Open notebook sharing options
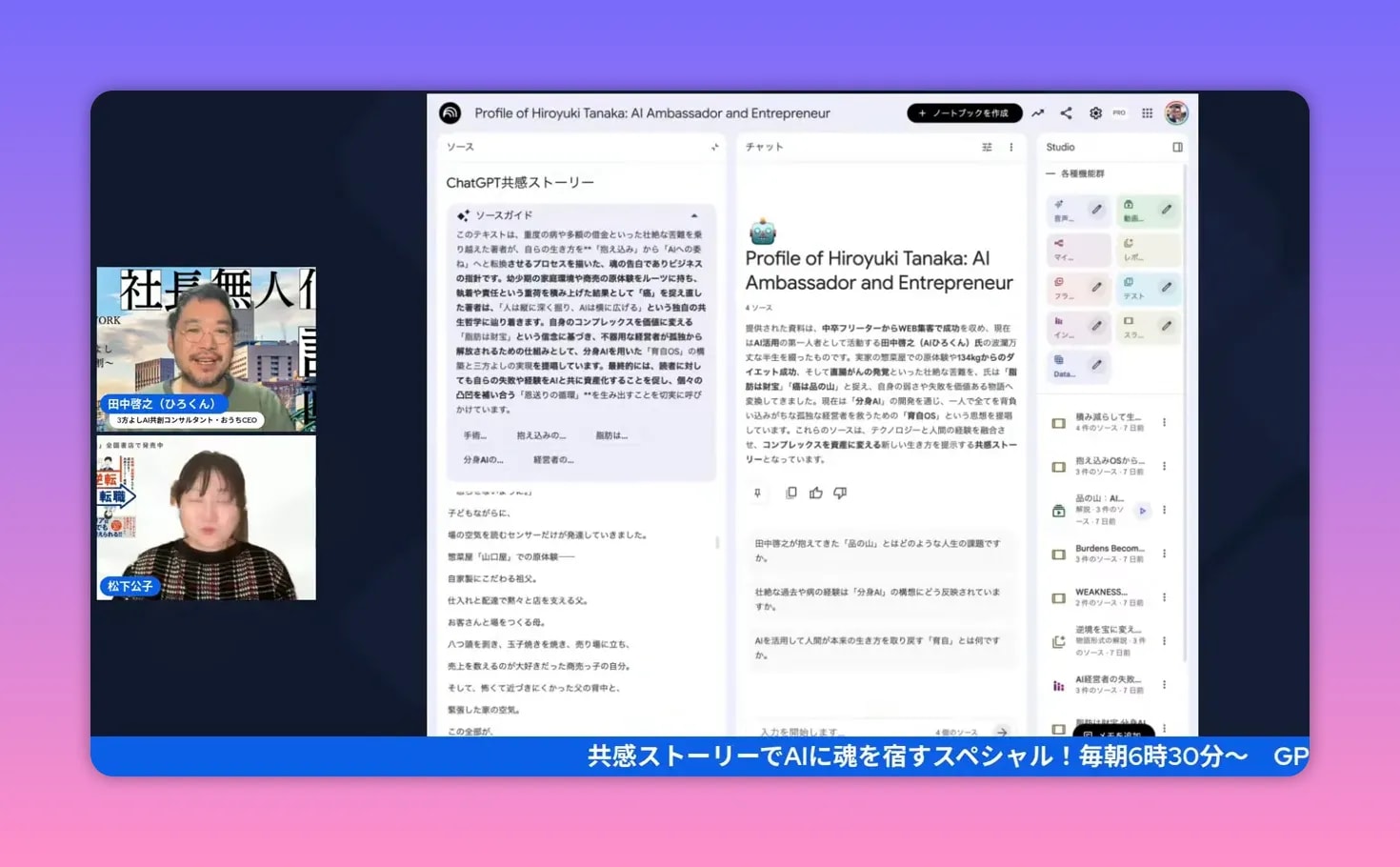This screenshot has height=867, width=1400. [x=1066, y=112]
